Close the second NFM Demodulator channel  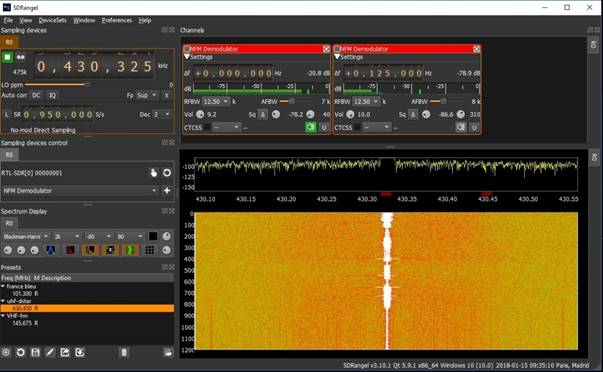tap(476, 49)
